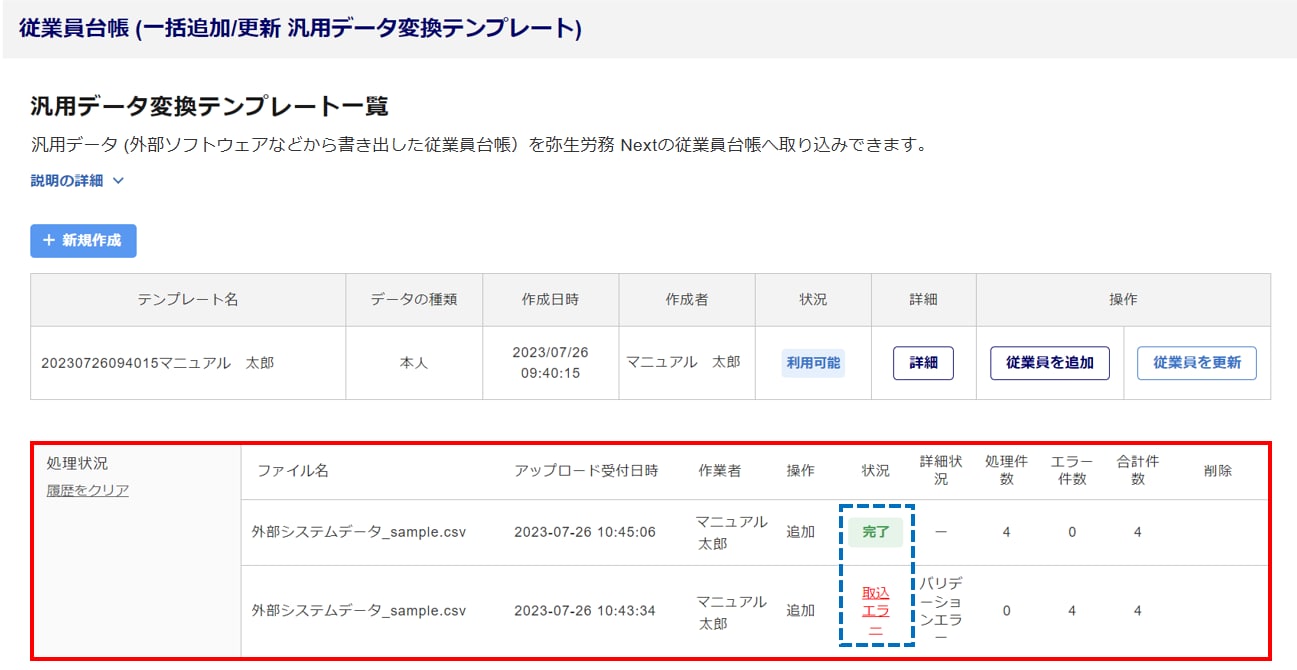The width and height of the screenshot is (1297, 670).
Task: Click the 作成者 column header
Action: coord(687,300)
